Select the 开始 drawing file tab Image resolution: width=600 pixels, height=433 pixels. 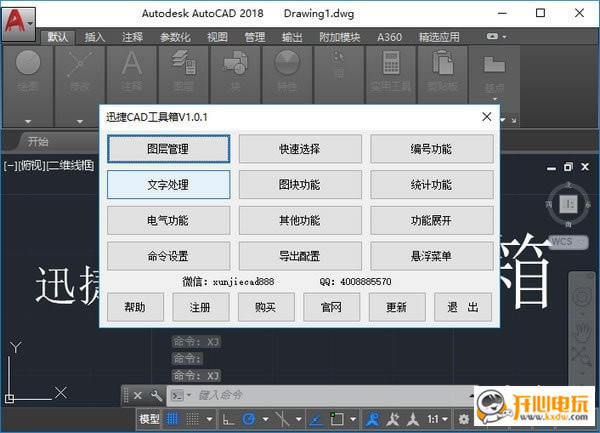click(x=38, y=142)
